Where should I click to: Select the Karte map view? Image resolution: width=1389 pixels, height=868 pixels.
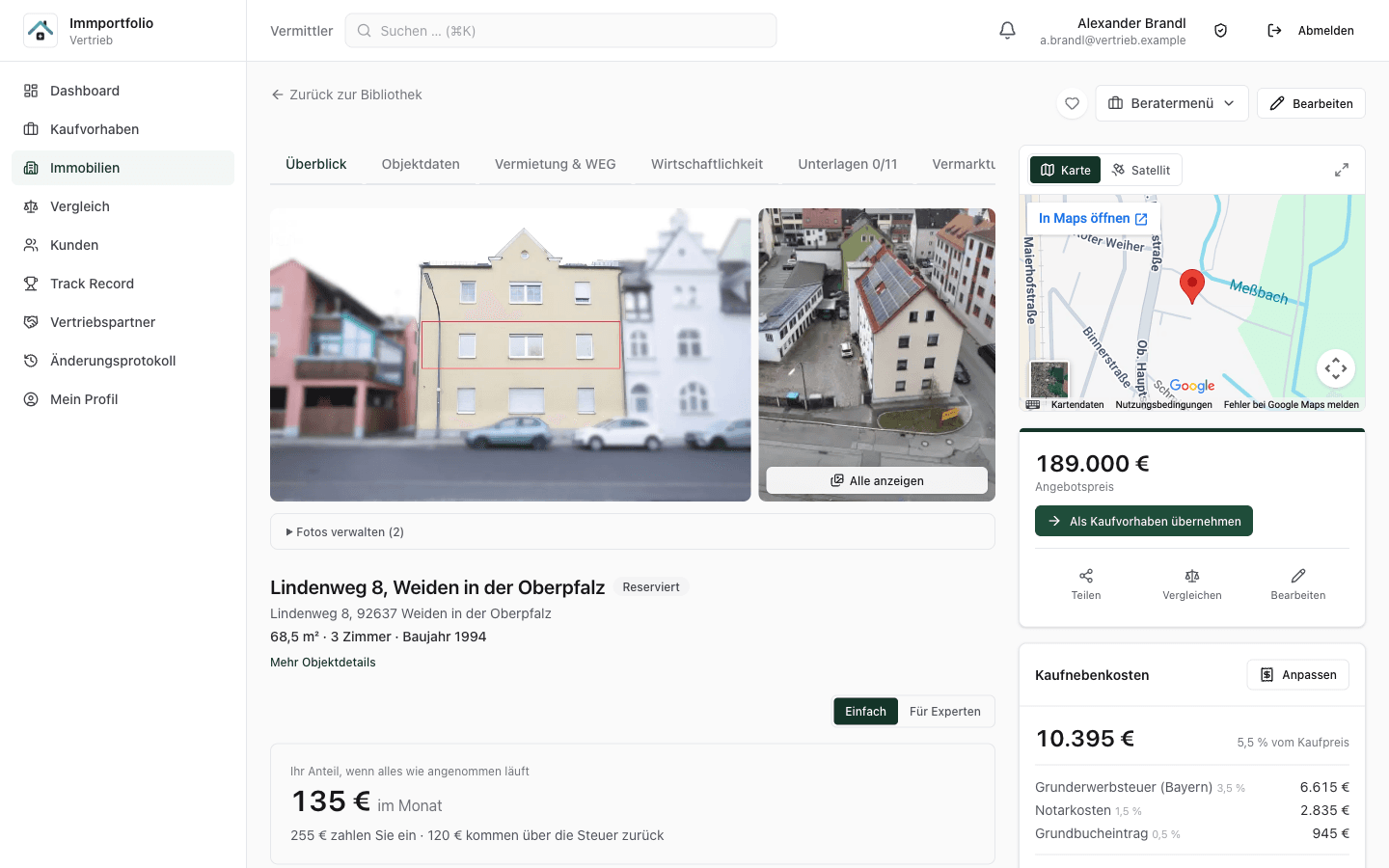point(1065,170)
